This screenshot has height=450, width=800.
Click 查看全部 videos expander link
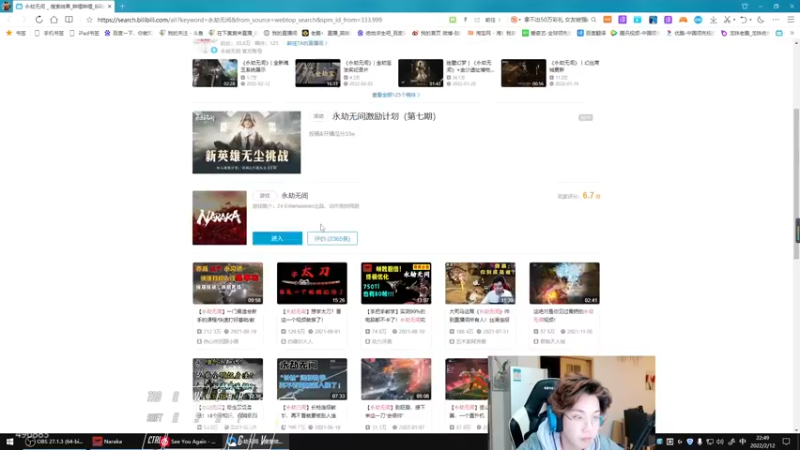[396, 95]
